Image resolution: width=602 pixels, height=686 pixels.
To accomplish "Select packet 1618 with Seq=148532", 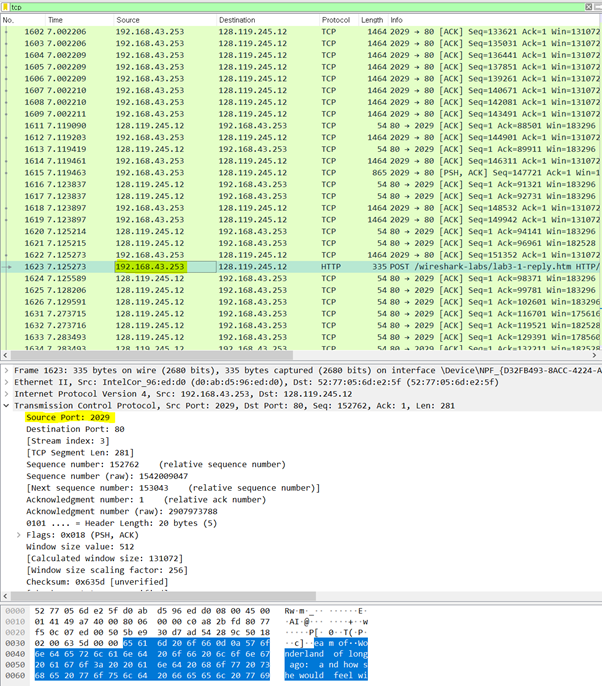I will tap(301, 208).
